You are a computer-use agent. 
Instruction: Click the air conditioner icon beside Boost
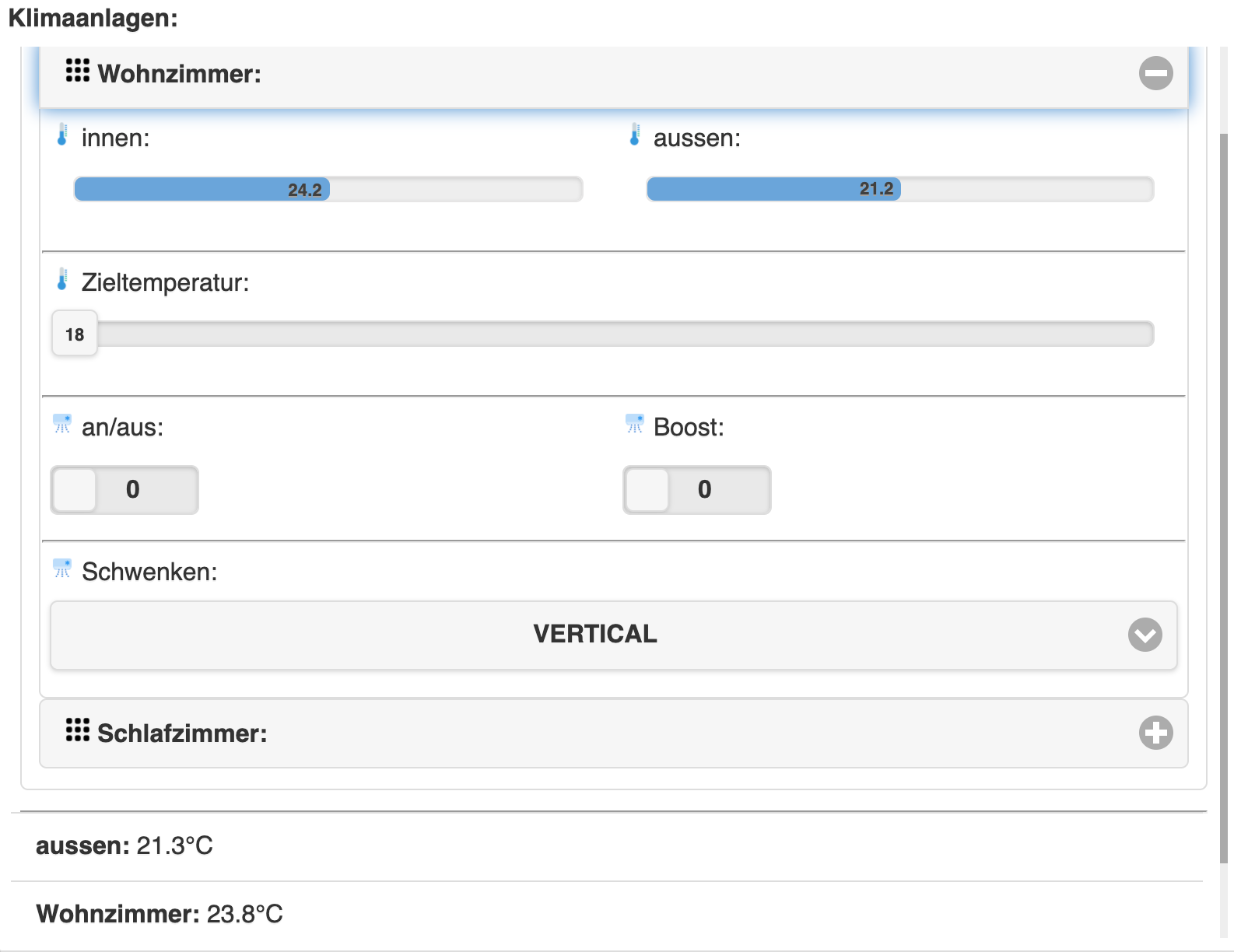click(x=635, y=424)
